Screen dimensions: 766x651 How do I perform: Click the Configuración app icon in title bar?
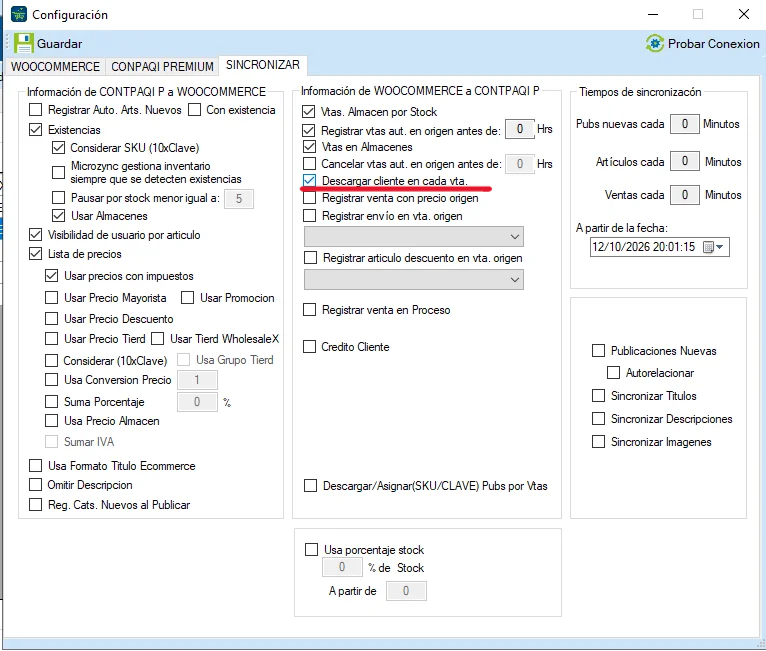(x=19, y=14)
